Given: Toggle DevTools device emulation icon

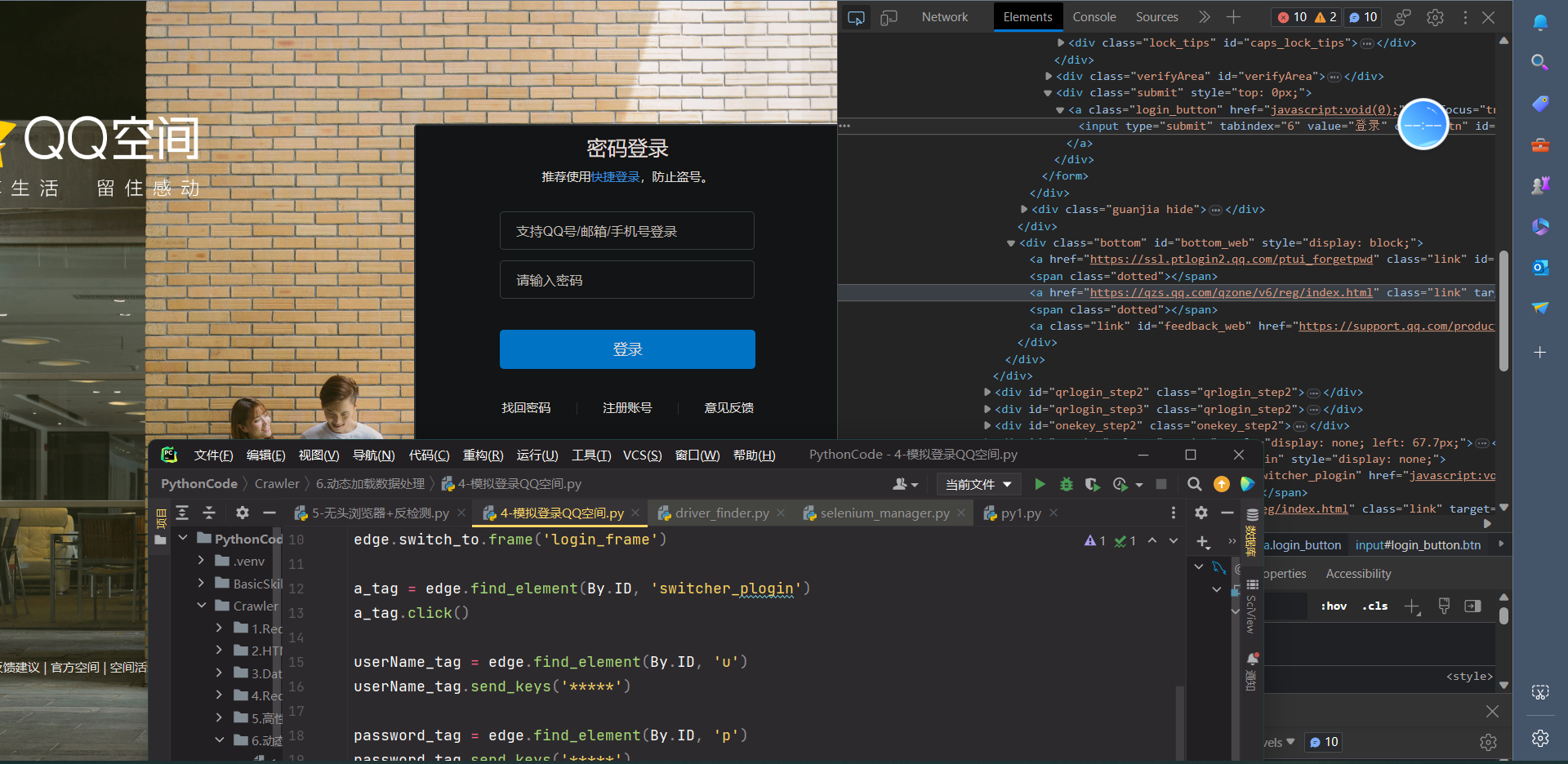Looking at the screenshot, I should point(889,17).
